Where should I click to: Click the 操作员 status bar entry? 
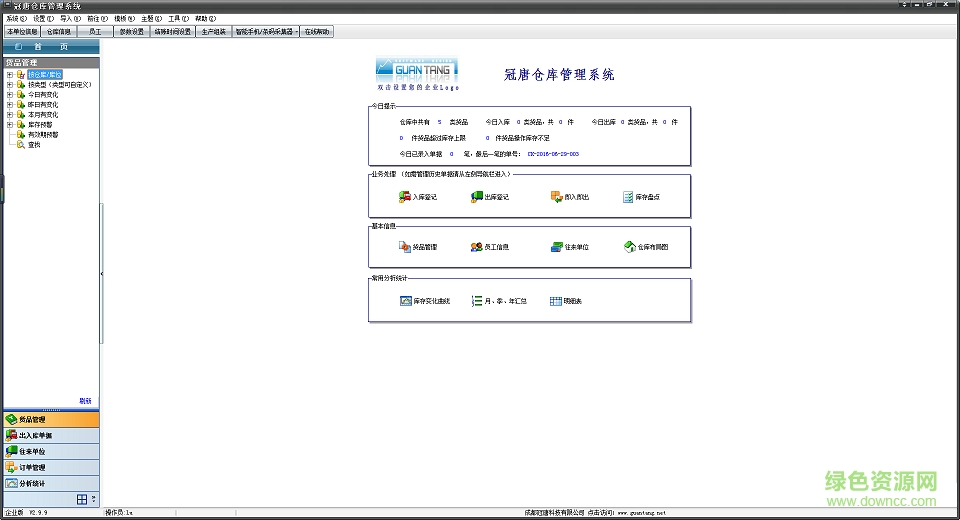(119, 513)
